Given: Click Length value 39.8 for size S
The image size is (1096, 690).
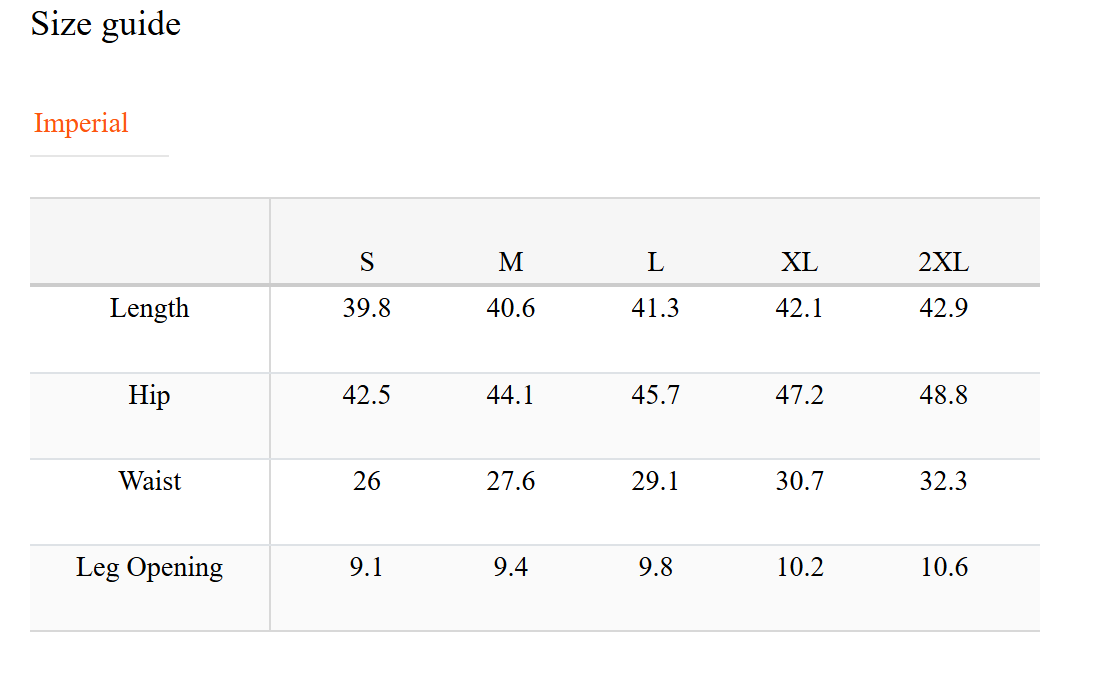Looking at the screenshot, I should (367, 308).
